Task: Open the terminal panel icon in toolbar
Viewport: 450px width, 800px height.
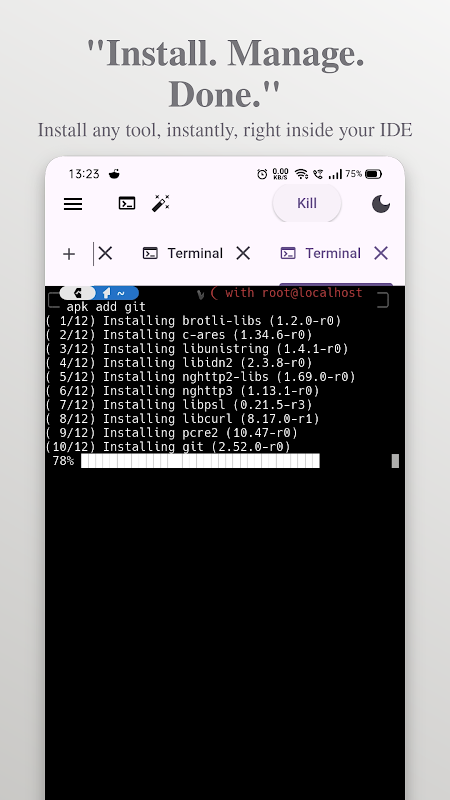Action: [127, 203]
